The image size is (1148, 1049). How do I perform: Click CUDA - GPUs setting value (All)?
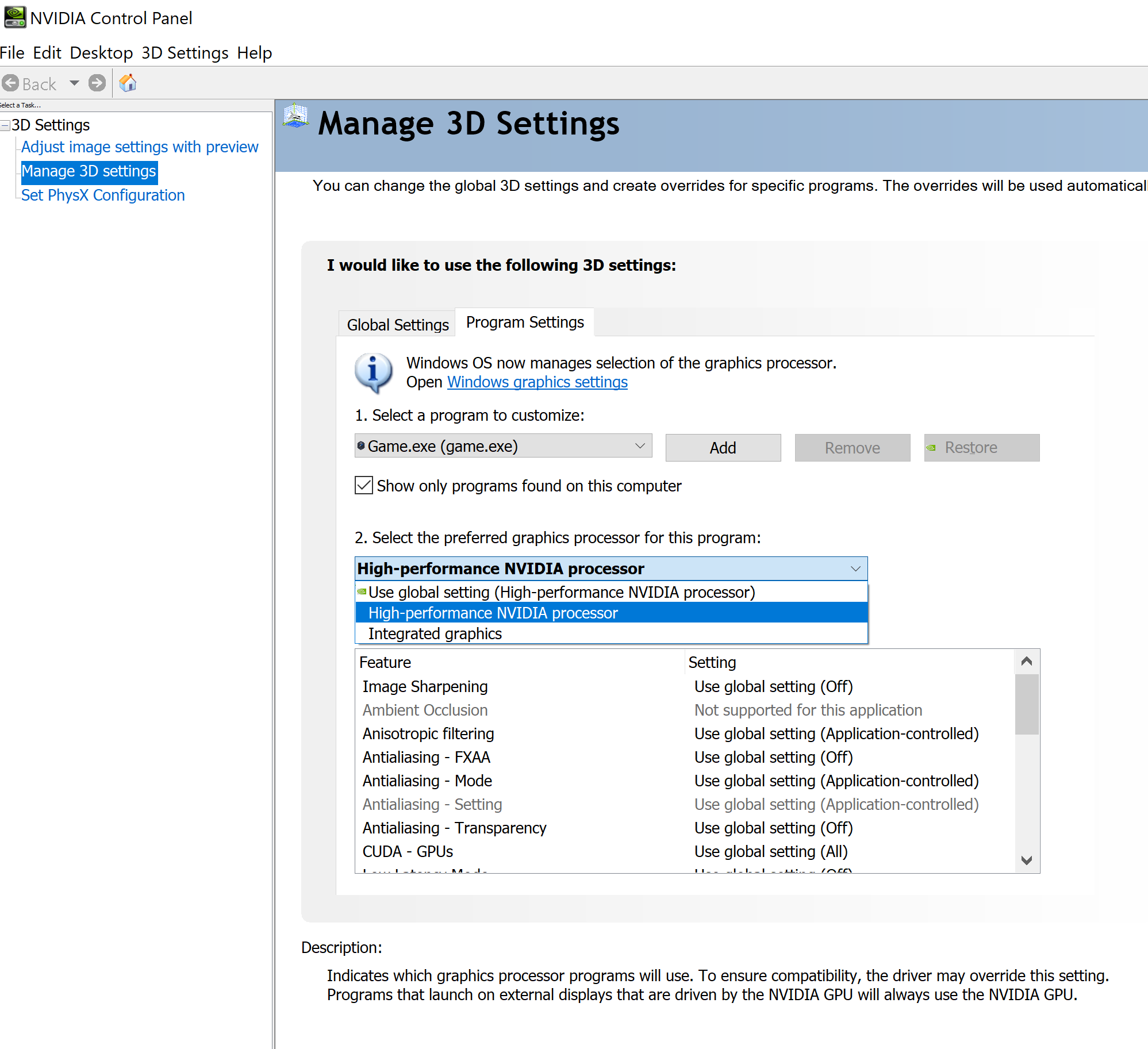coord(771,852)
